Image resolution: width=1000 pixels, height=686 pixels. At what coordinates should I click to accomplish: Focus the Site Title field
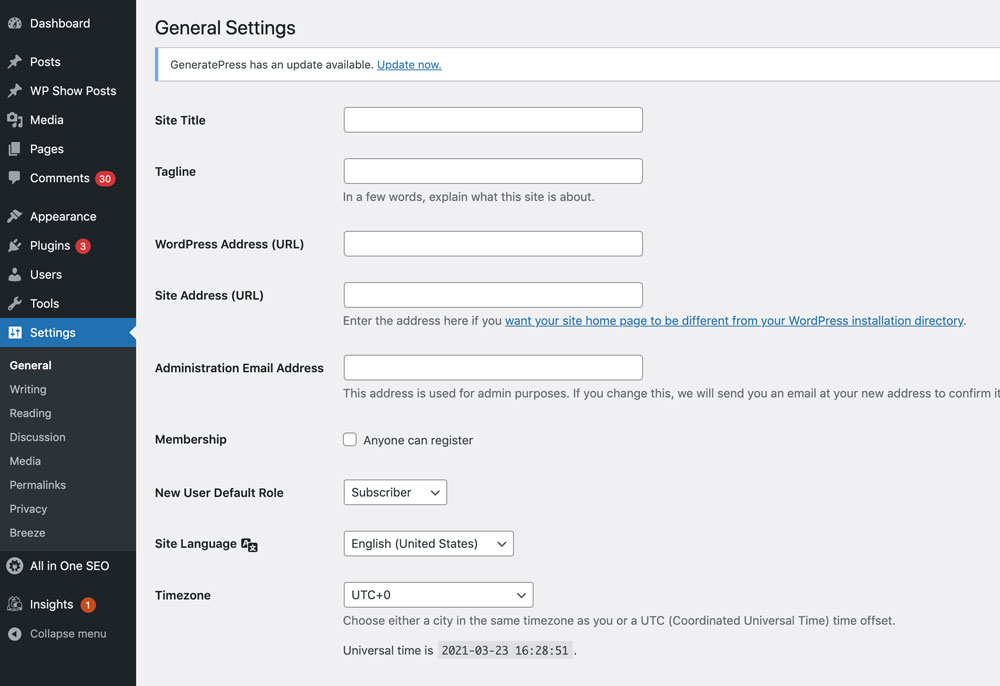[493, 120]
